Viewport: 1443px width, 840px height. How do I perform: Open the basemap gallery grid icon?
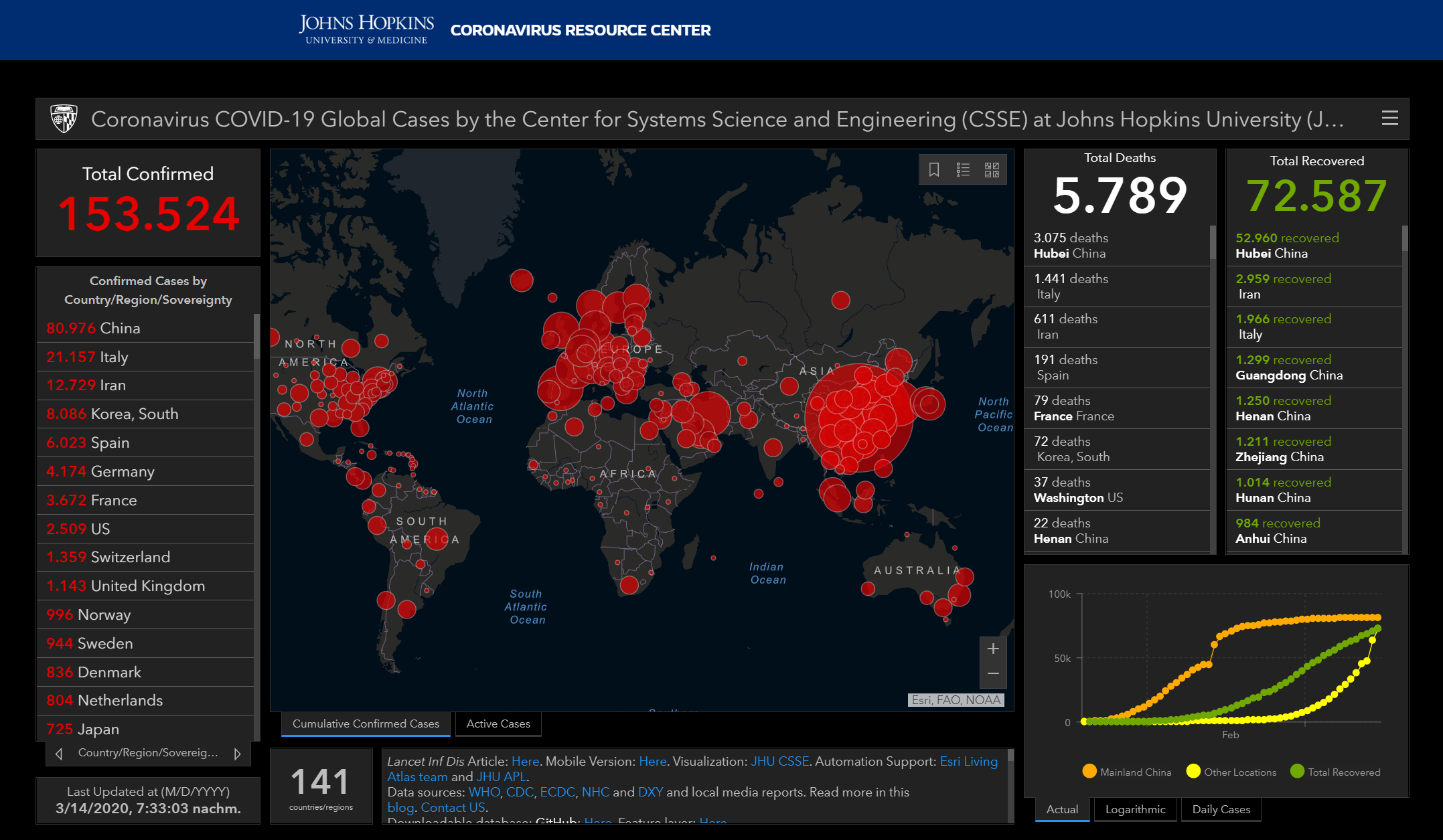992,169
